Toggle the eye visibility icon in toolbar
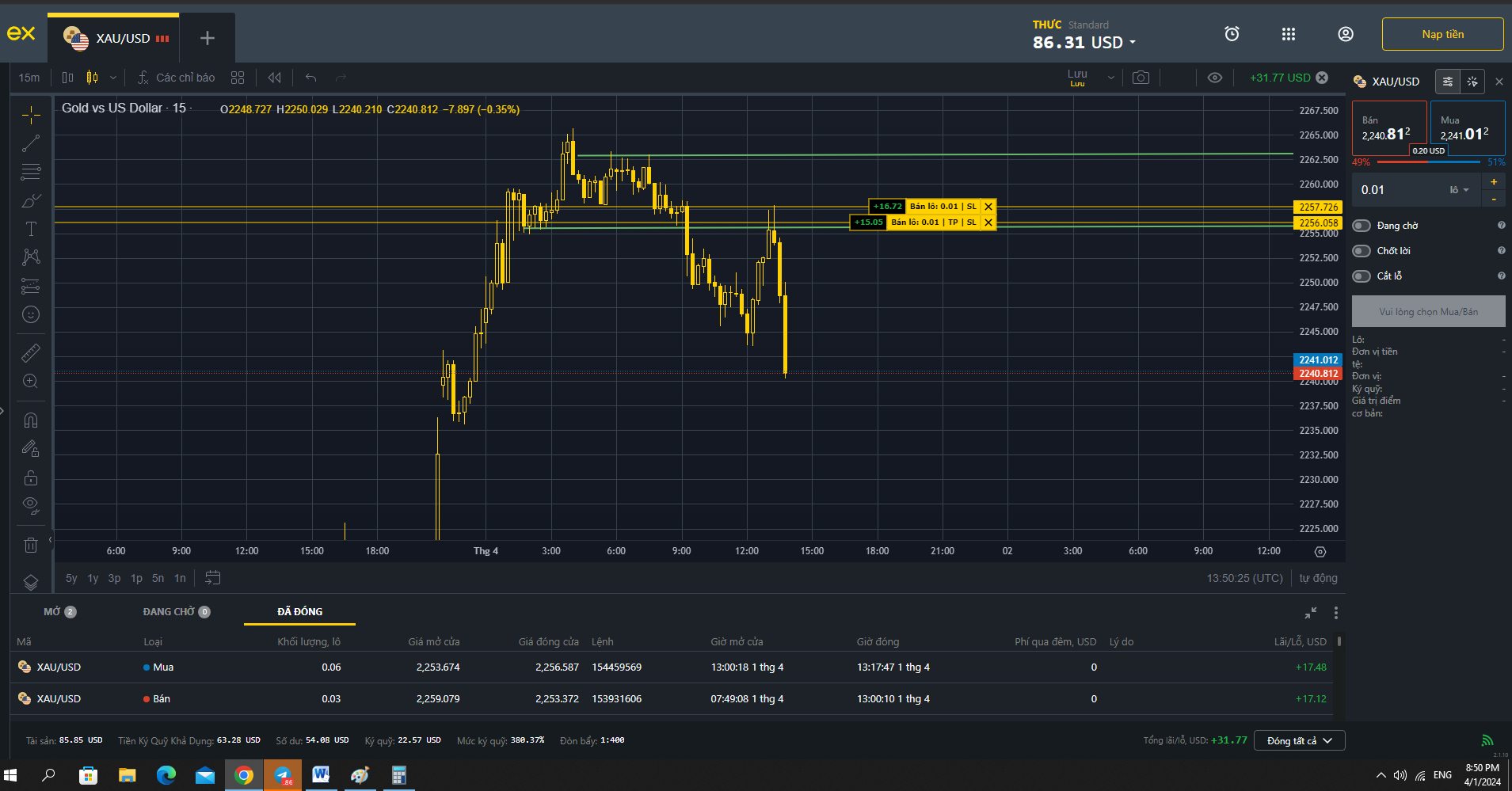 tap(1215, 78)
